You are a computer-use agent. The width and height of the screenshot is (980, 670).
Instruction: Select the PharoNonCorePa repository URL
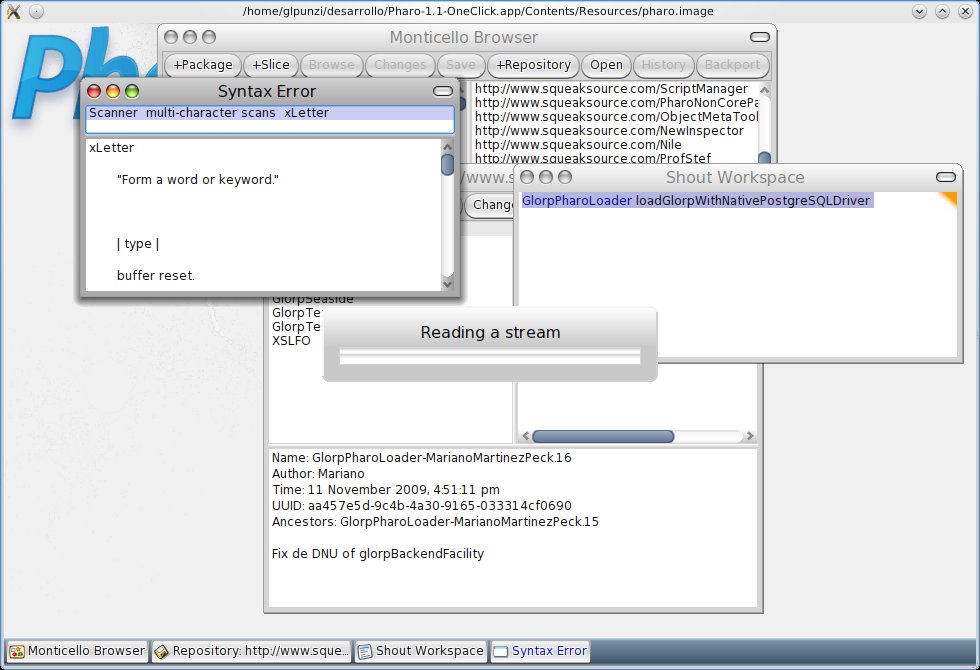point(616,102)
